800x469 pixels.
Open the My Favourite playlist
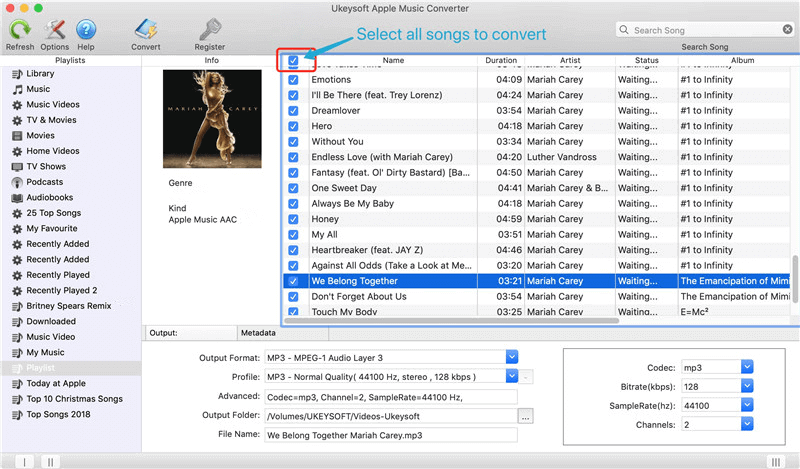pyautogui.click(x=52, y=229)
